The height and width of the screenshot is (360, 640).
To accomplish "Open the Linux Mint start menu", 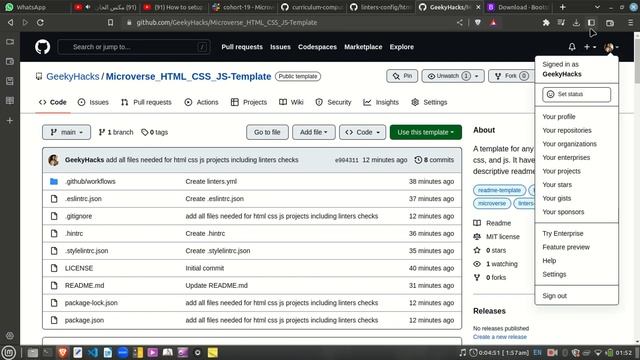I will click(9, 353).
